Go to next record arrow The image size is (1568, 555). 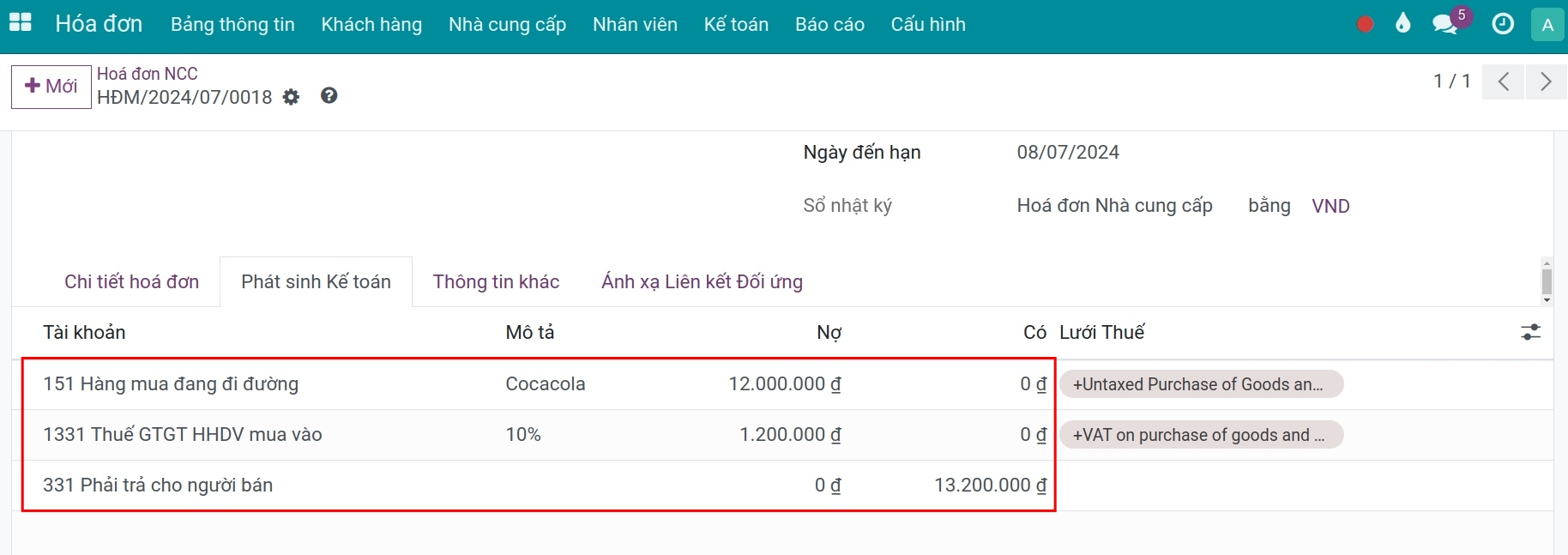tap(1547, 81)
